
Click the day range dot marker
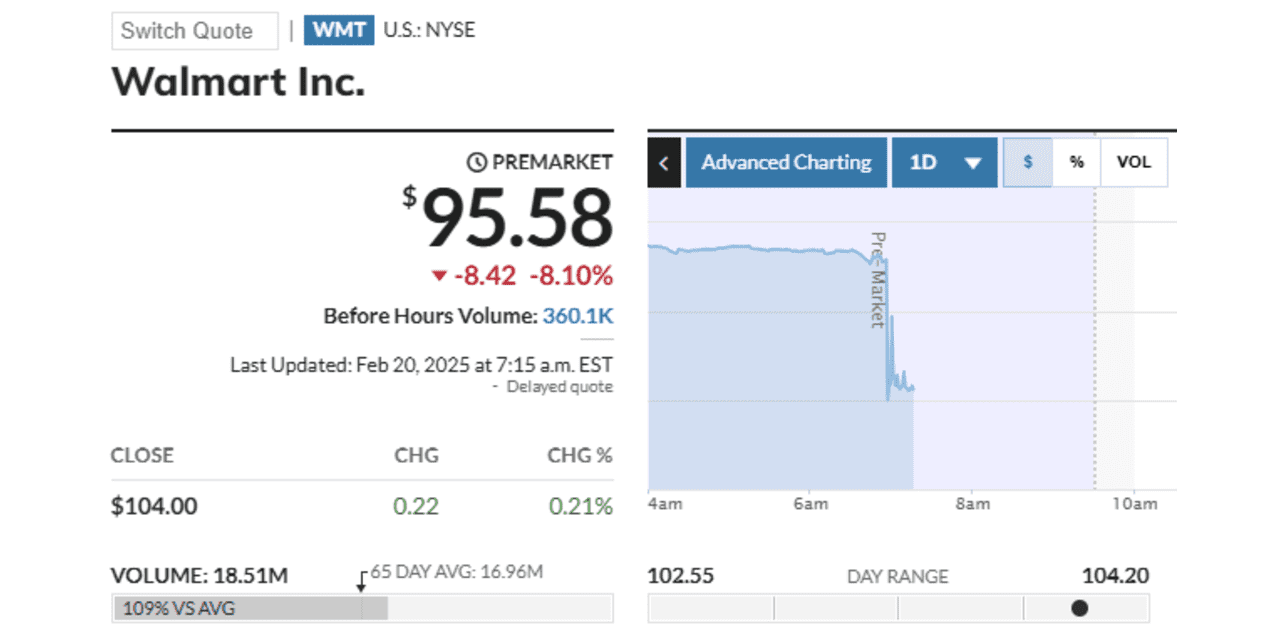click(1079, 608)
